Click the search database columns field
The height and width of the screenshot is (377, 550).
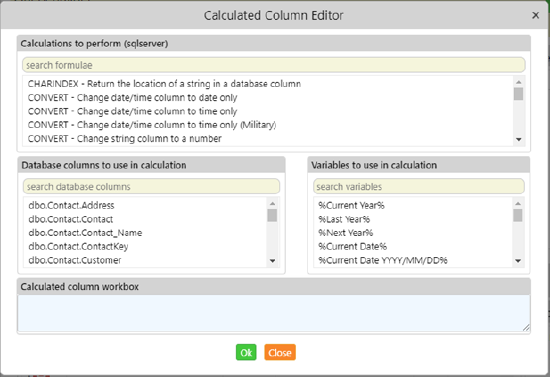pos(152,187)
